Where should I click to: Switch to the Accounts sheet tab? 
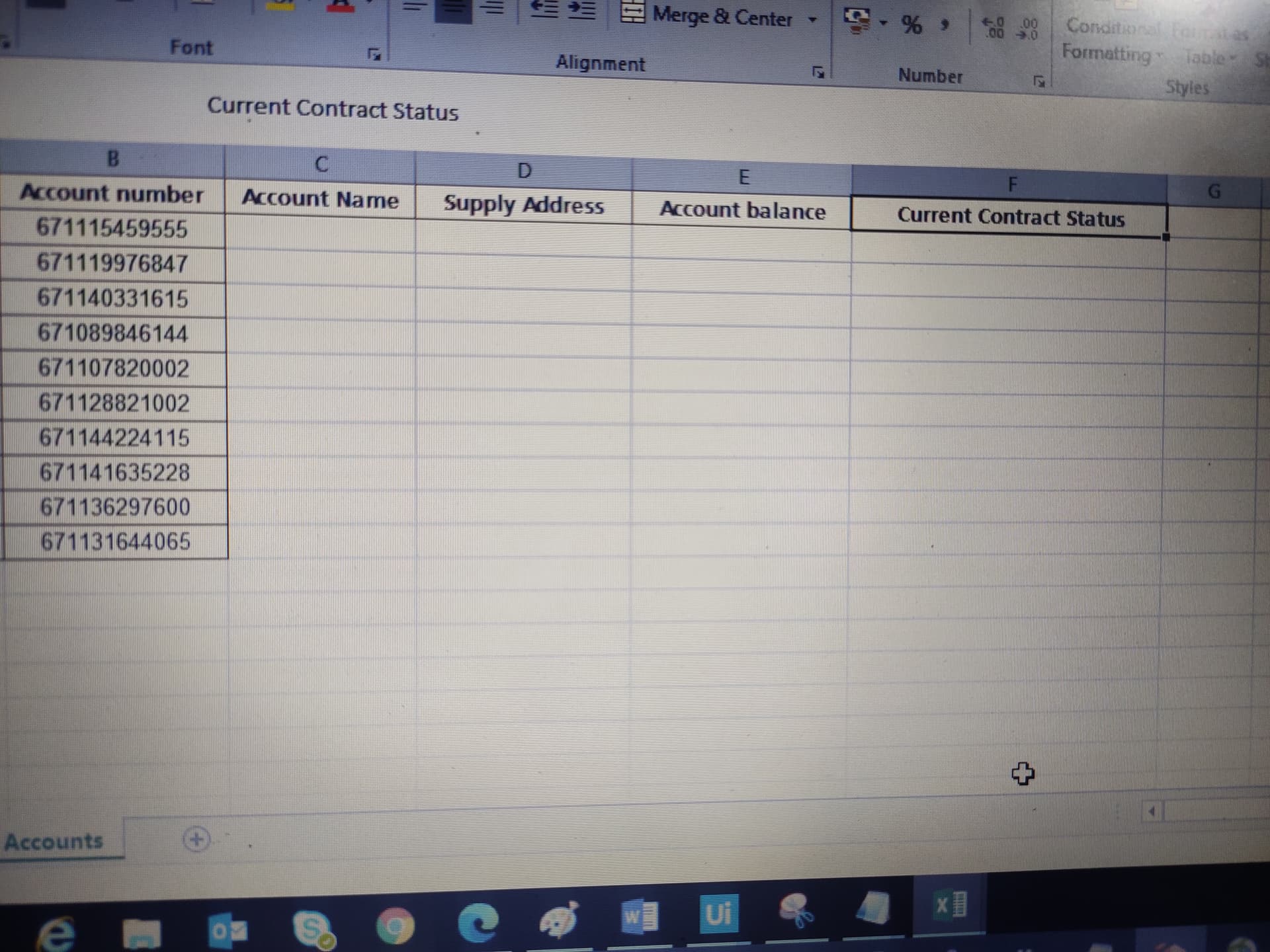coord(54,842)
